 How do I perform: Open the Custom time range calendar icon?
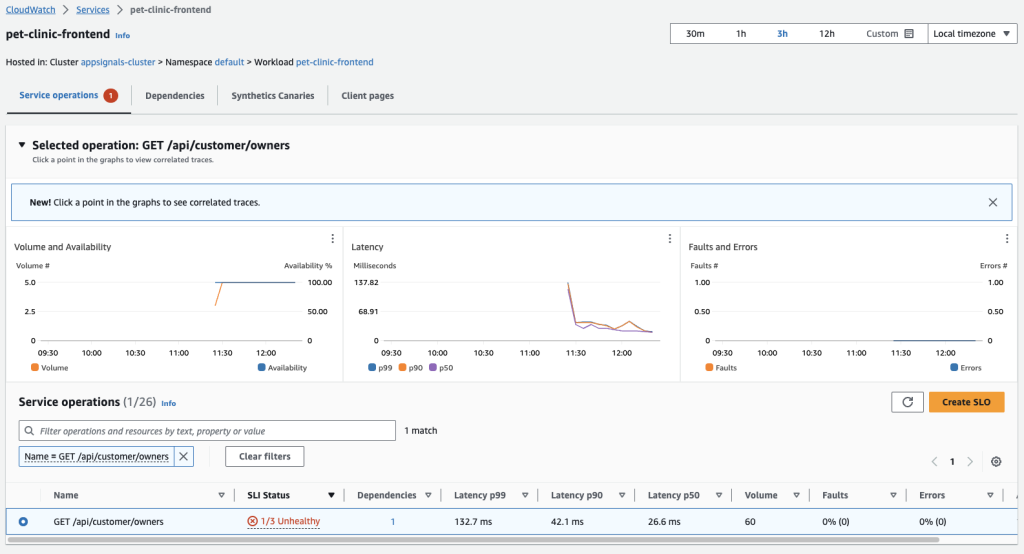coord(908,33)
